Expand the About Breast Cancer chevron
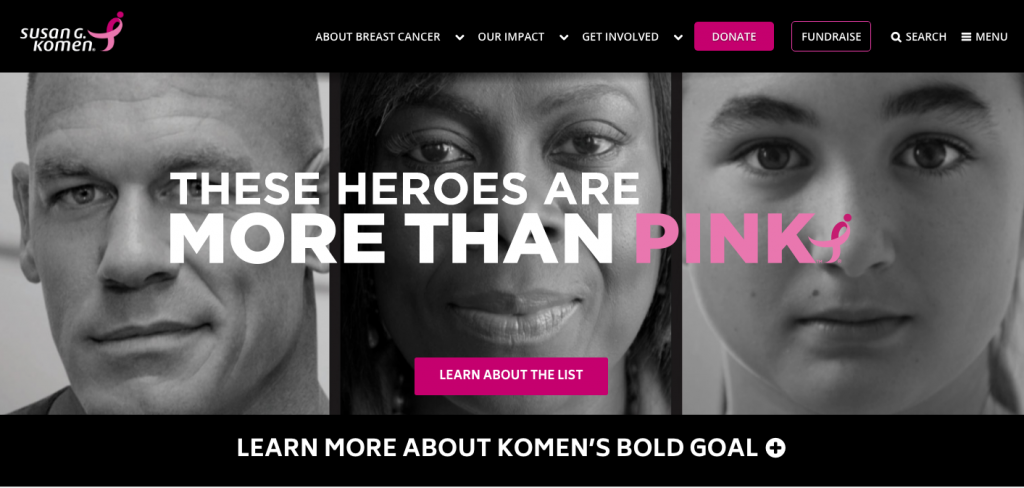Viewport: 1024px width, 488px height. click(460, 37)
